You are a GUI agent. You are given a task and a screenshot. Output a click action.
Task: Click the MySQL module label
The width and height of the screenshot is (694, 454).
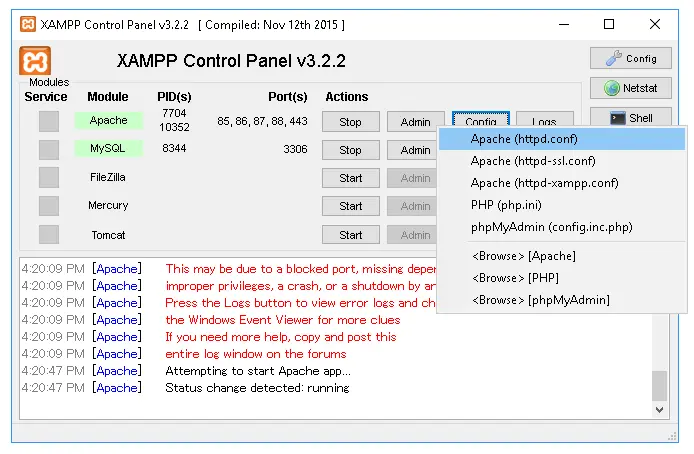[108, 148]
